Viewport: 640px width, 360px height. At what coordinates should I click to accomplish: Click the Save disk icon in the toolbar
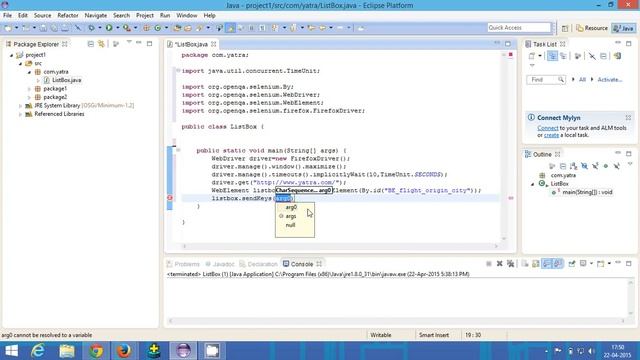coord(43,28)
